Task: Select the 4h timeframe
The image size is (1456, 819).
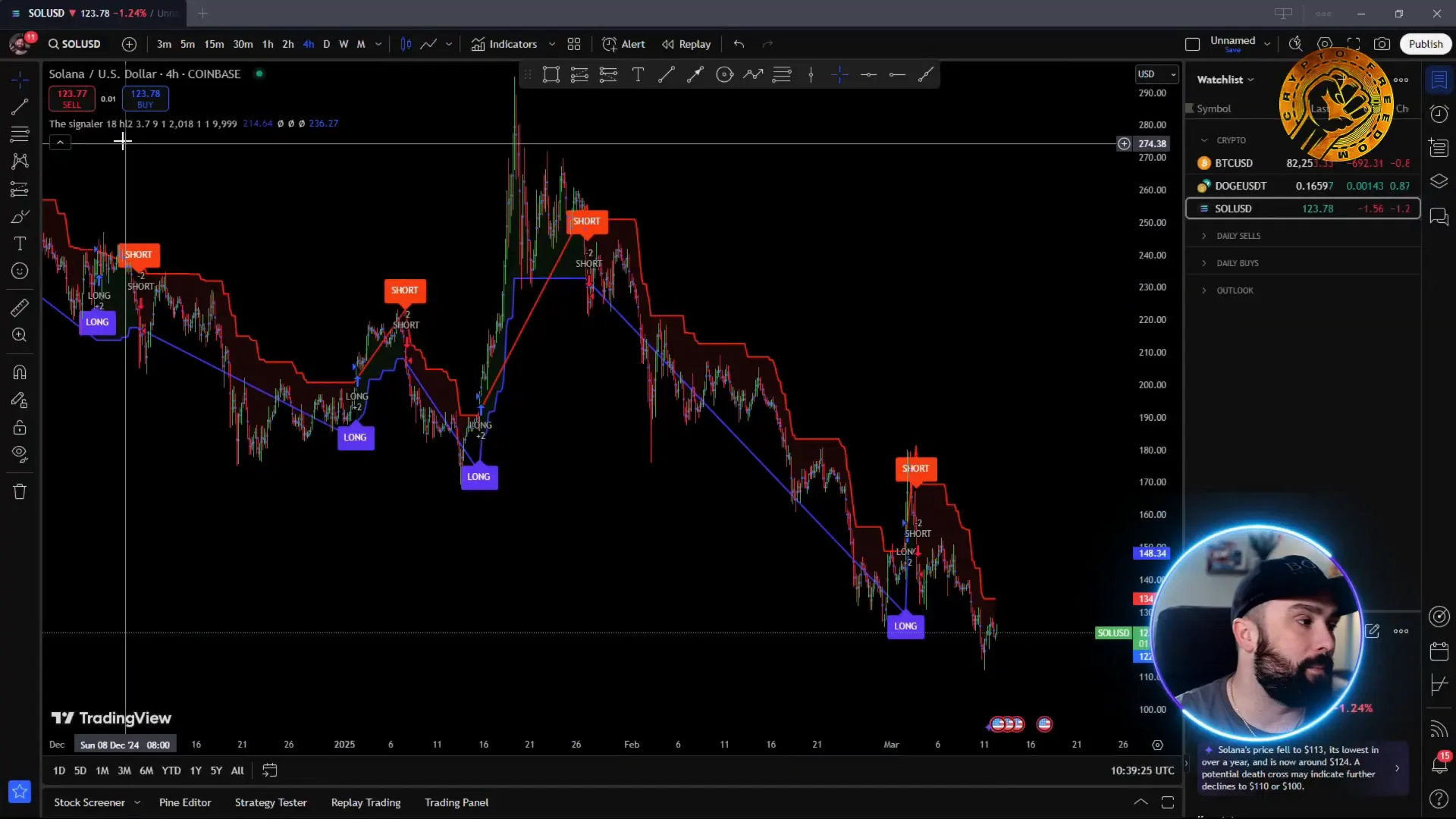Action: (309, 44)
